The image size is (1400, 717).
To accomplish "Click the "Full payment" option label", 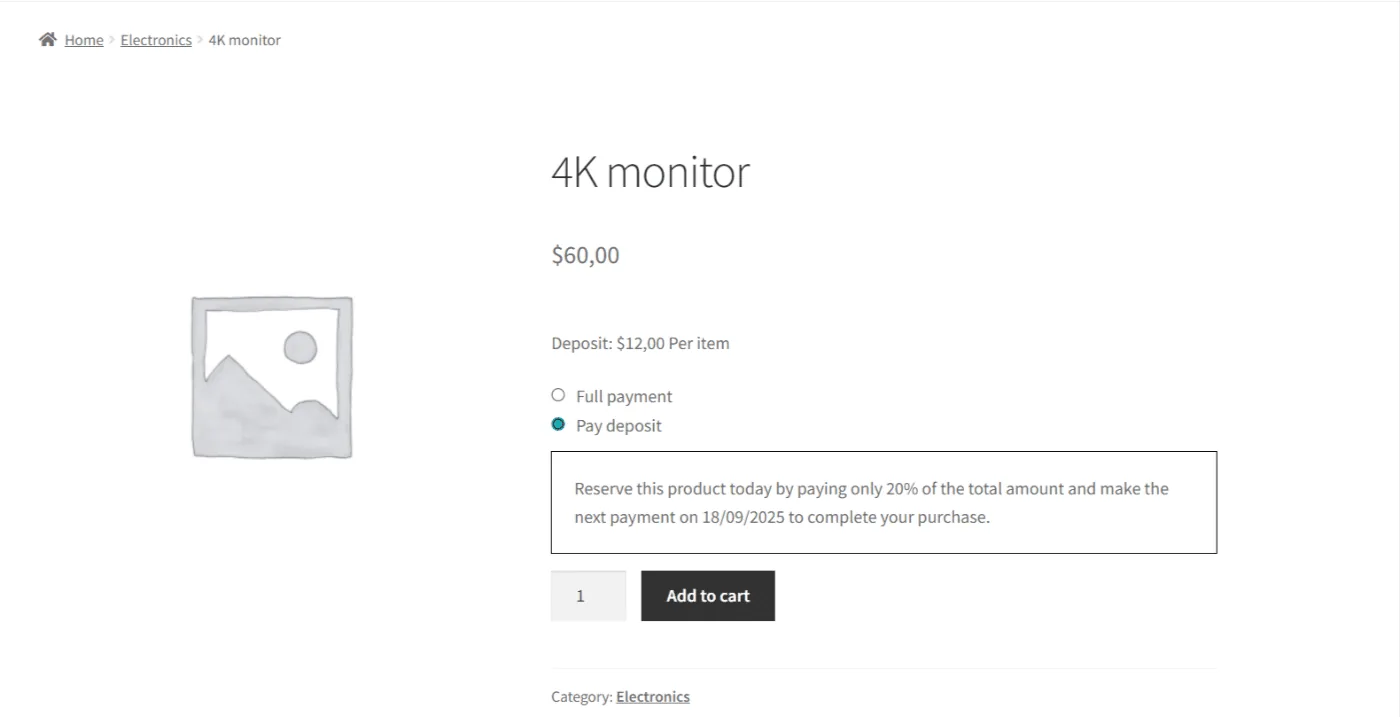I will click(x=624, y=396).
